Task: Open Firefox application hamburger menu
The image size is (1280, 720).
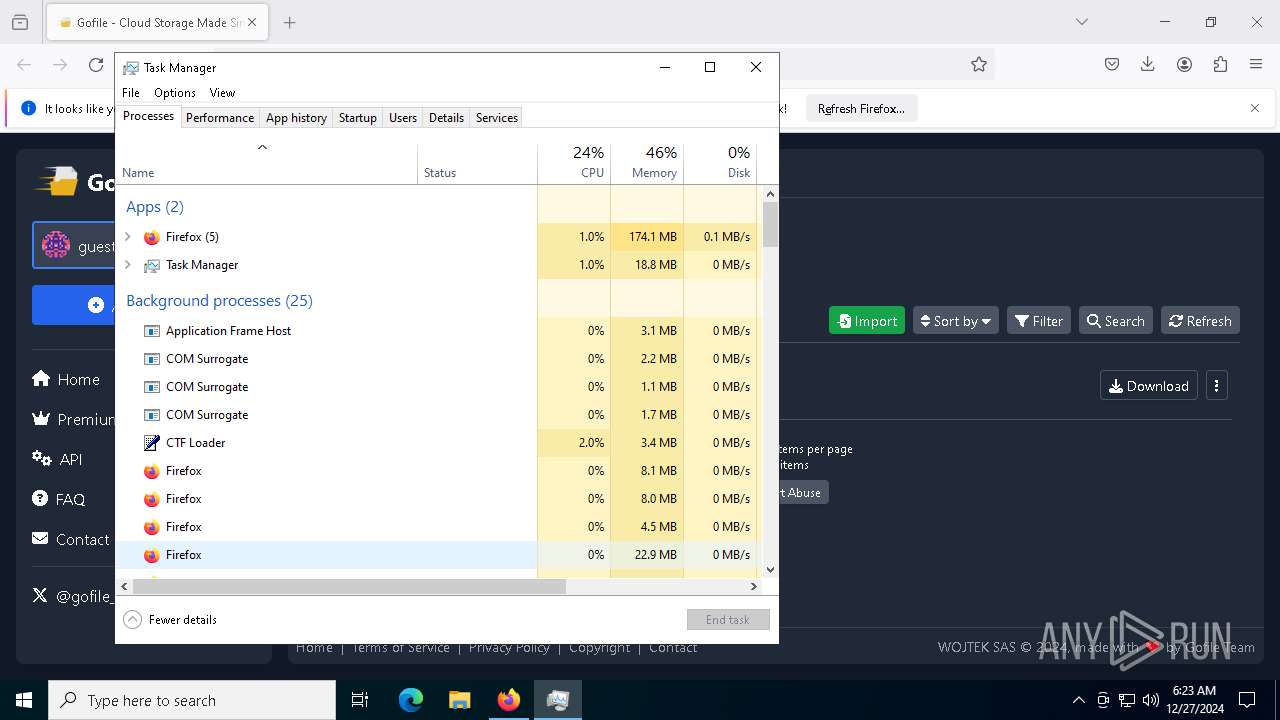Action: coord(1256,64)
